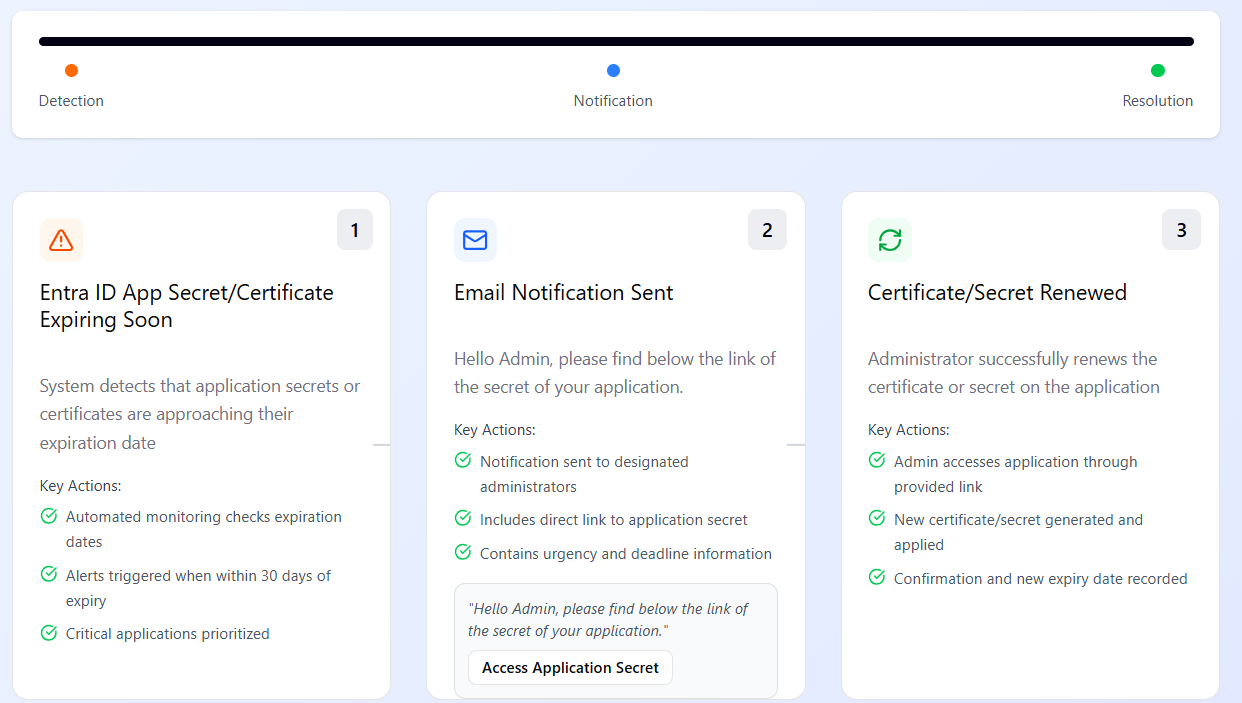Click checkmark beside Notification sent to designated administrators

(x=463, y=460)
